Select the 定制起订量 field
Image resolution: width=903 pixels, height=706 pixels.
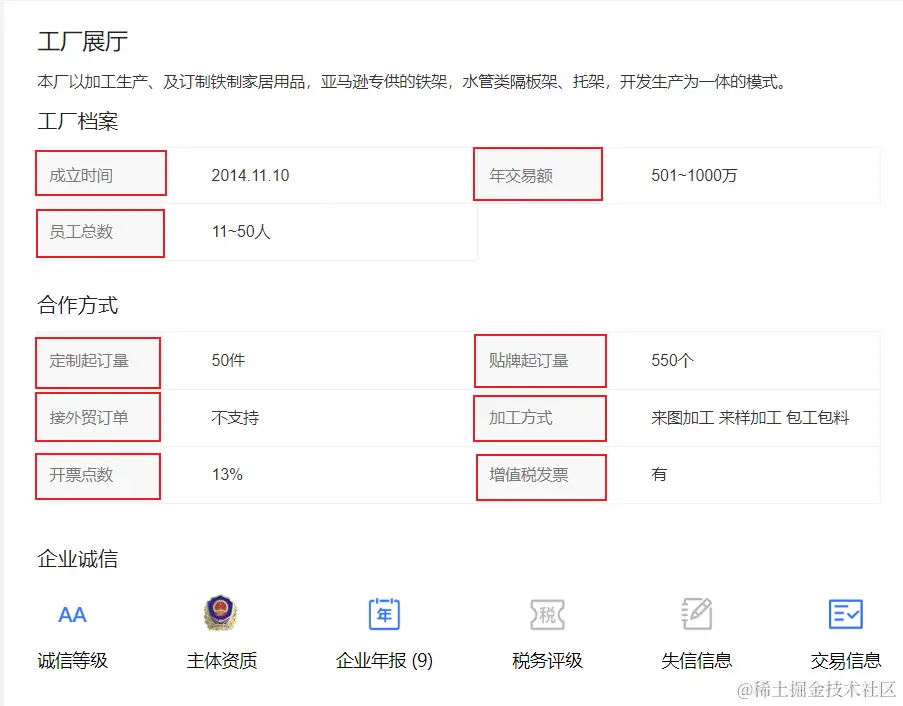pos(97,361)
